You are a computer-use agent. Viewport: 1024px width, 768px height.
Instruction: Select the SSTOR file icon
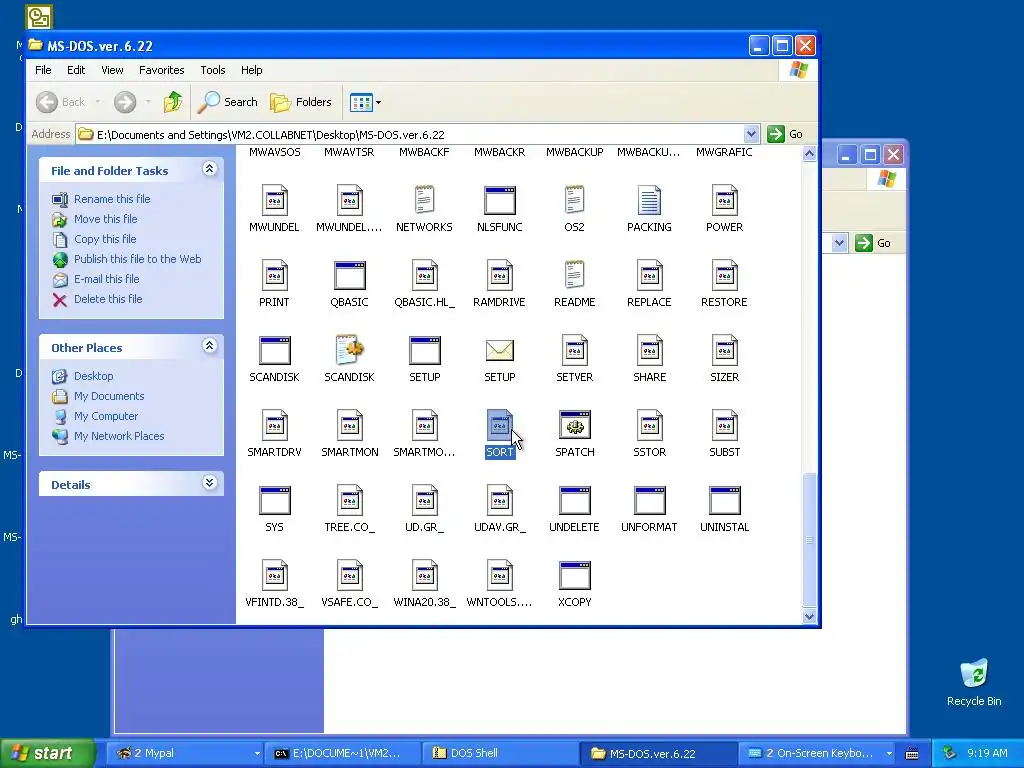point(650,426)
